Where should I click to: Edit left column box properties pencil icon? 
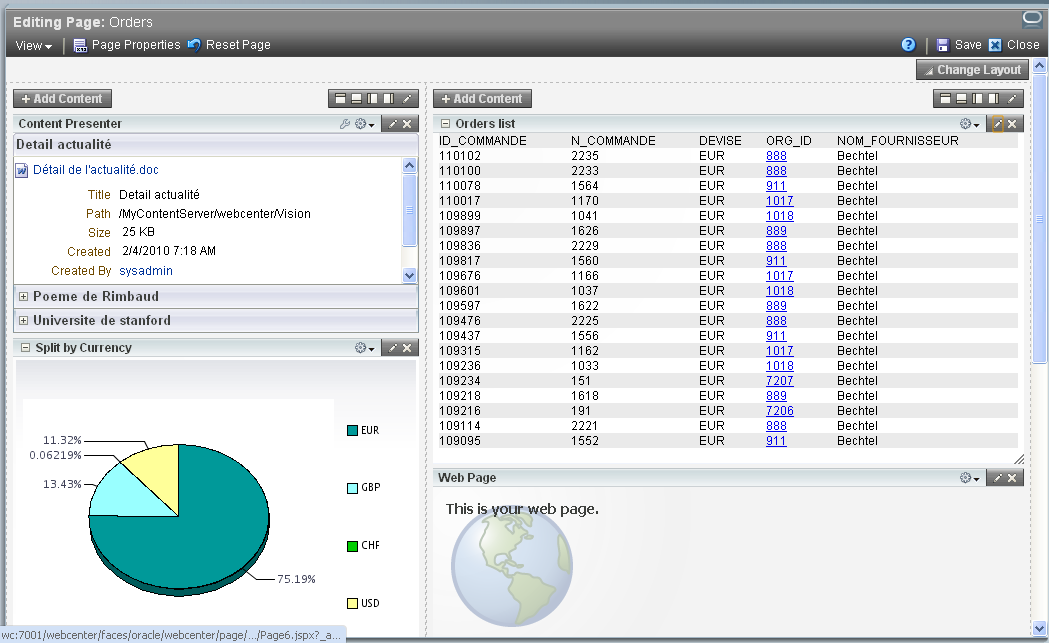click(x=407, y=99)
